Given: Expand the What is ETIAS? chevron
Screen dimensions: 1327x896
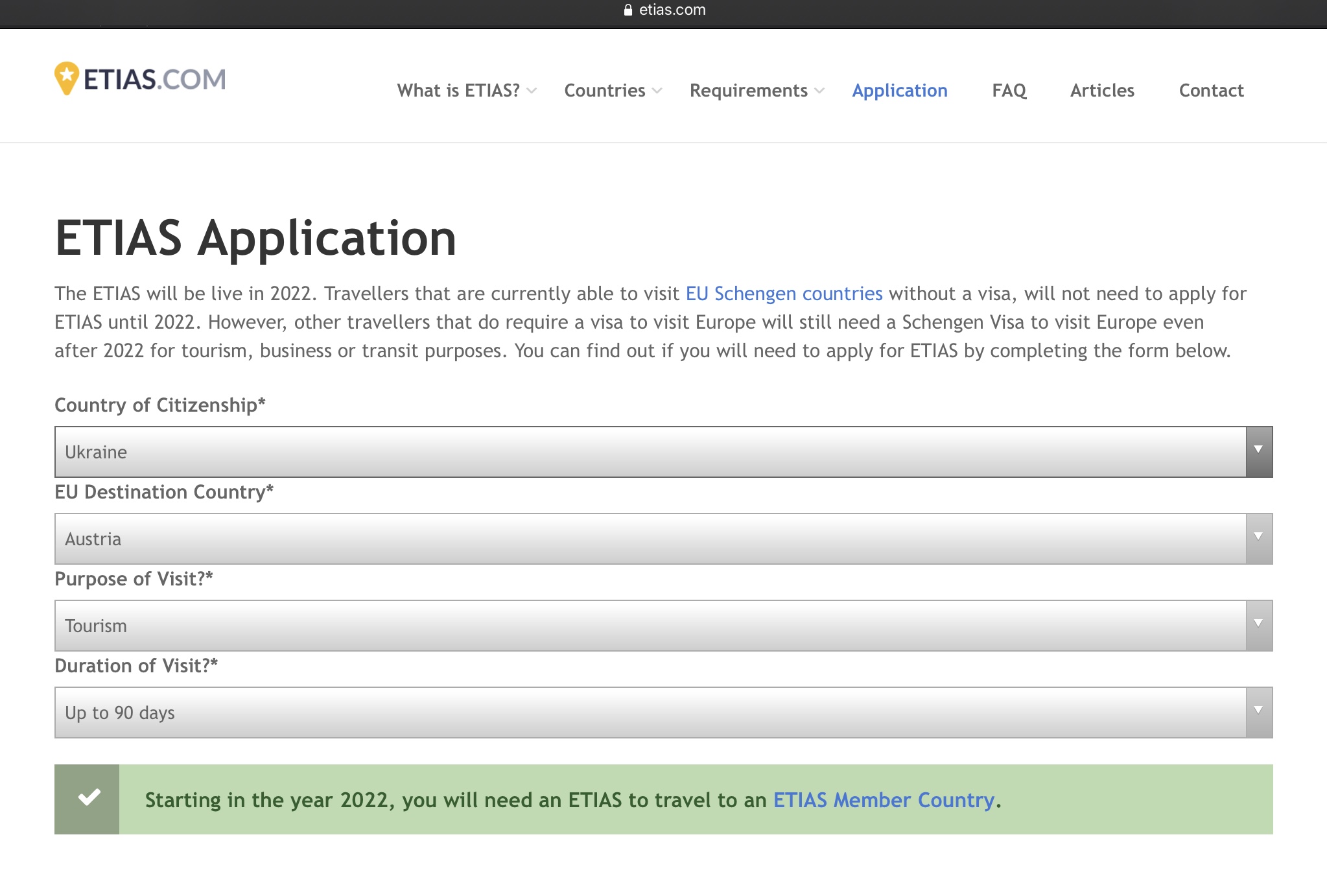Looking at the screenshot, I should [x=532, y=91].
